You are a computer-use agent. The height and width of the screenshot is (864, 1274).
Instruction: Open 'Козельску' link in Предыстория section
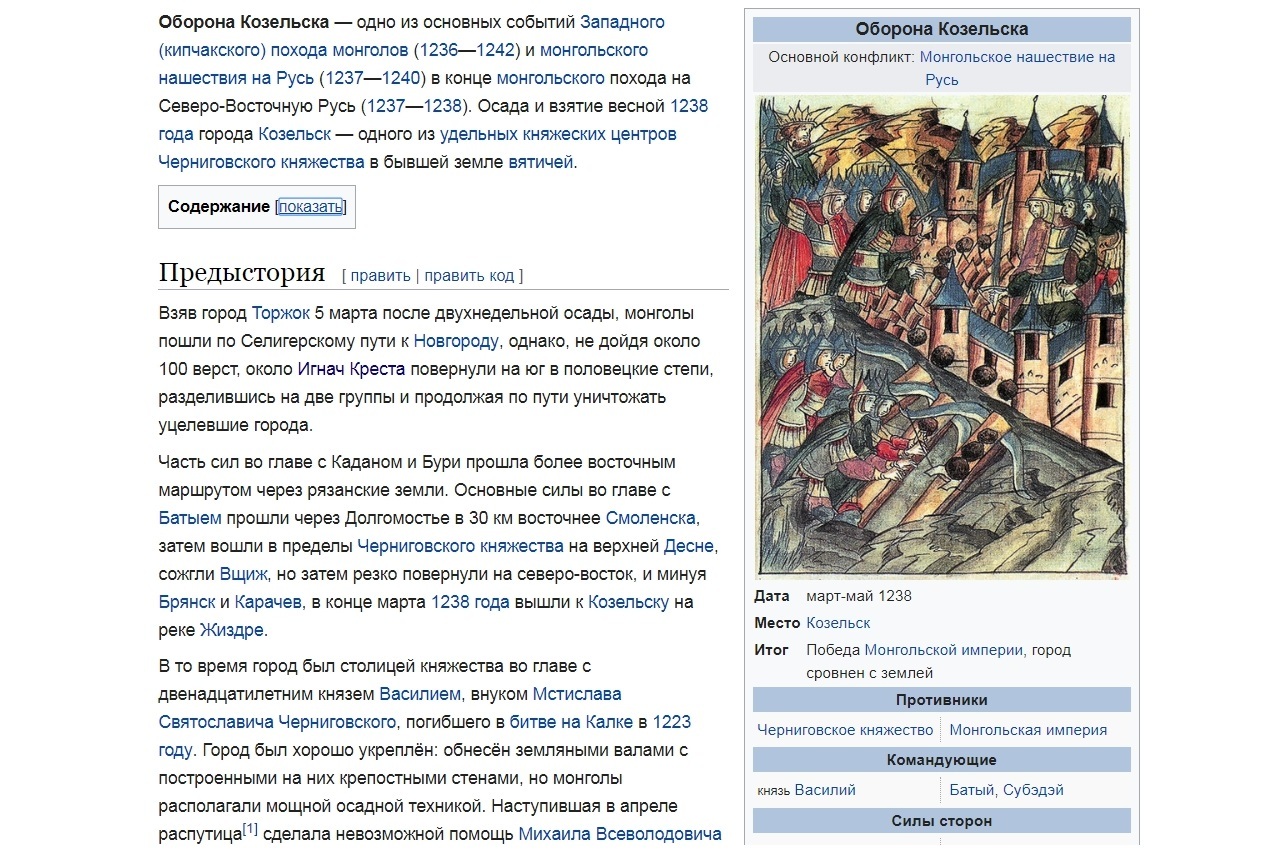628,602
